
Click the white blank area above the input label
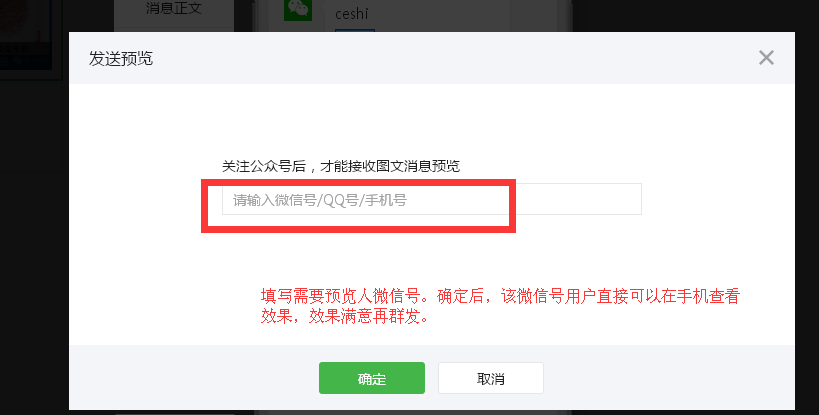click(431, 121)
